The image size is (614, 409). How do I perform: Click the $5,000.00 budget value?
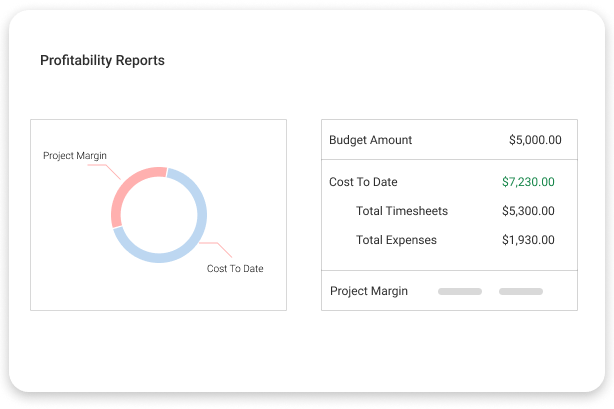535,140
